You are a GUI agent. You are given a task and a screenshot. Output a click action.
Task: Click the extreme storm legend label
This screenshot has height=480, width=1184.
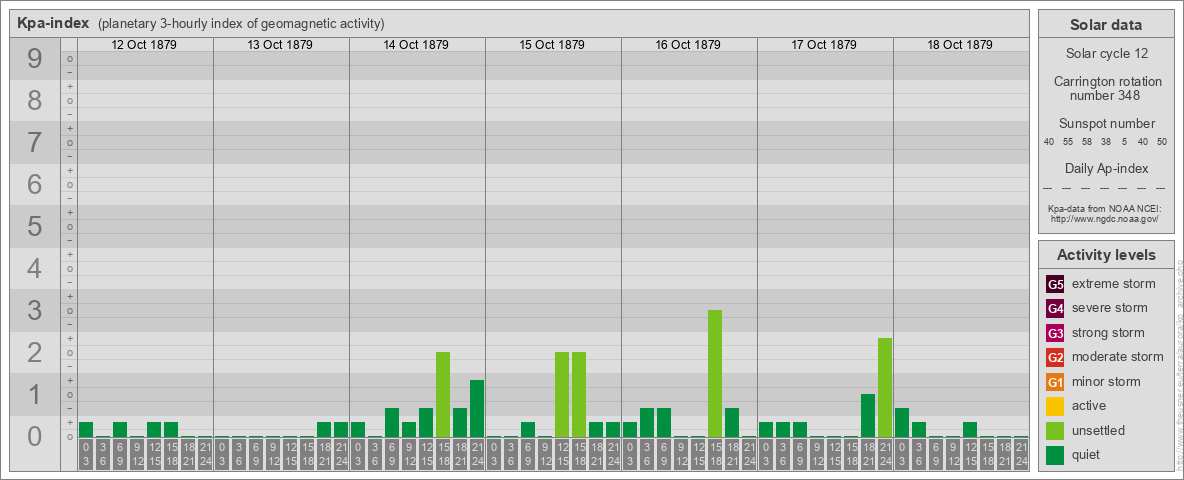(x=1114, y=284)
